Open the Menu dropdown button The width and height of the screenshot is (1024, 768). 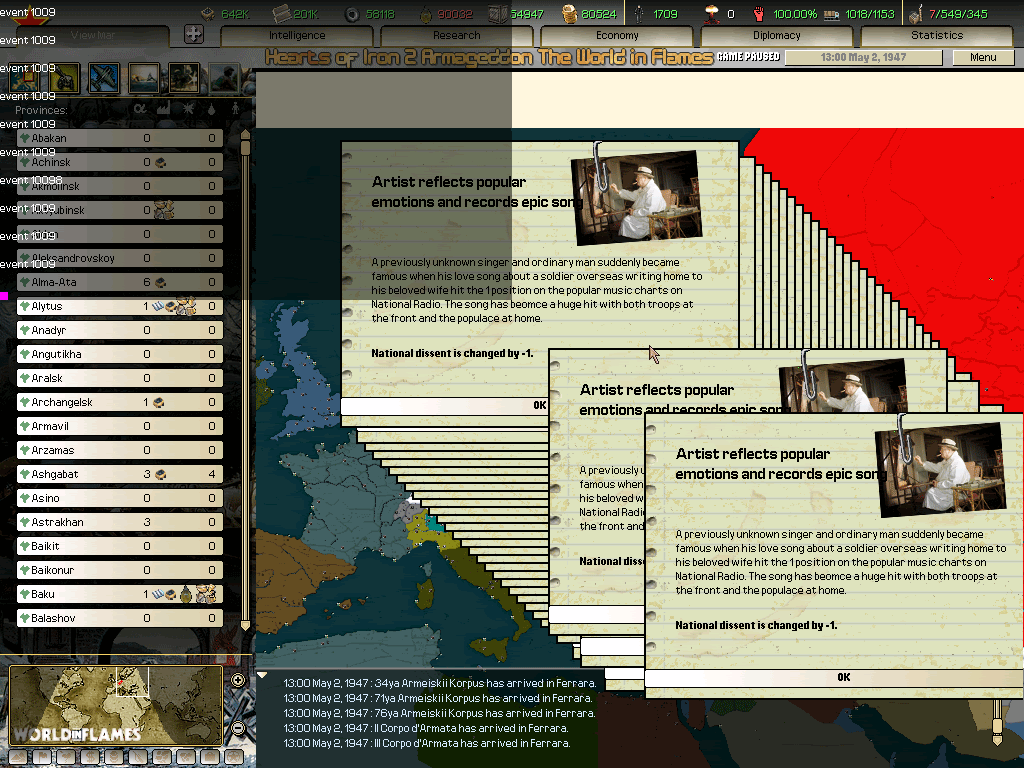tap(983, 57)
